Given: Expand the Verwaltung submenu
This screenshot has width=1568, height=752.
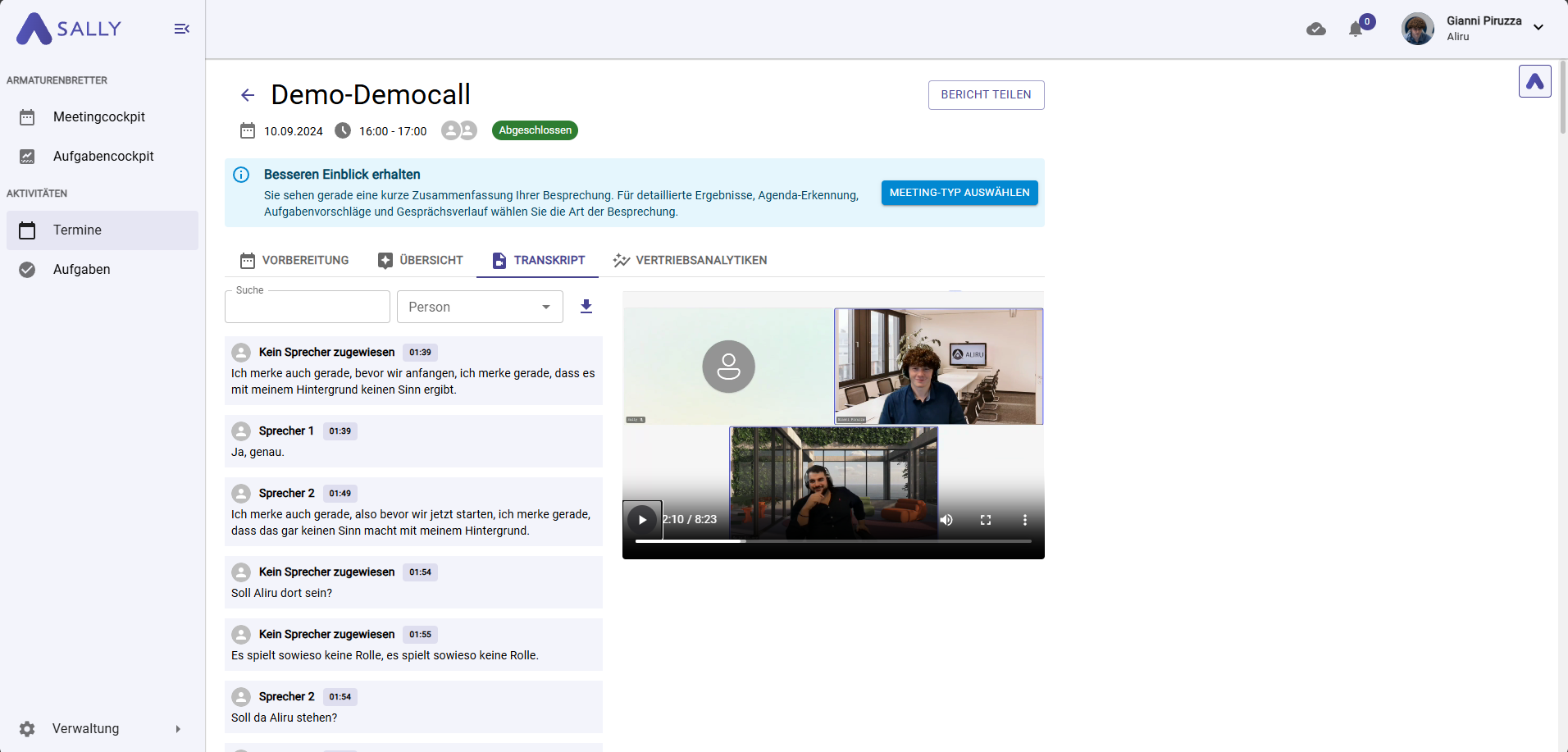Looking at the screenshot, I should click(178, 729).
